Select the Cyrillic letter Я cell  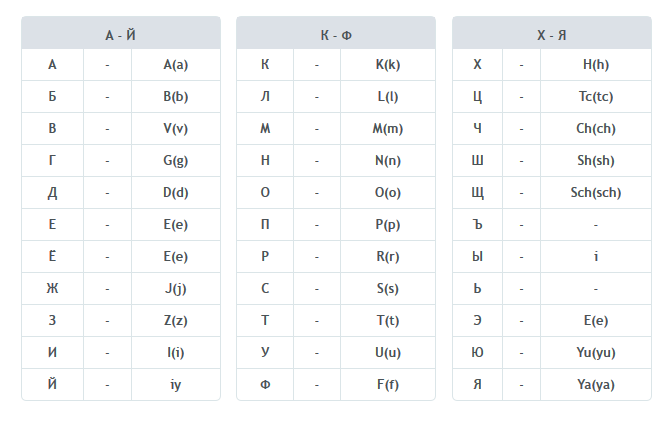(477, 385)
